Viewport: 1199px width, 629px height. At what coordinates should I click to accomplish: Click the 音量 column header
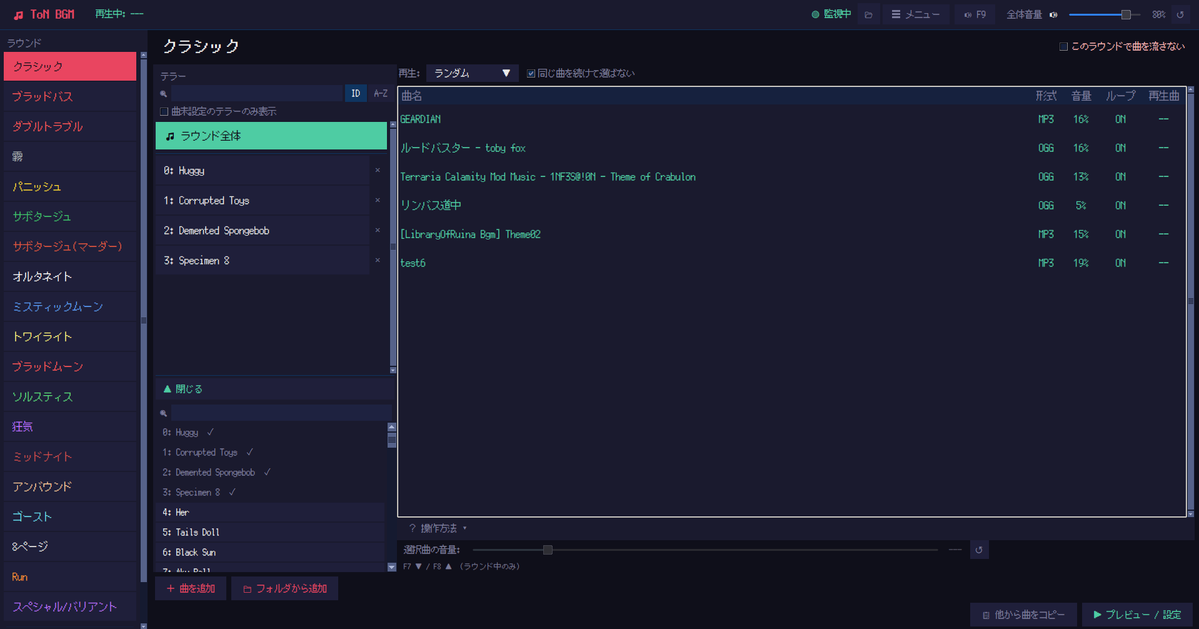[1080, 96]
